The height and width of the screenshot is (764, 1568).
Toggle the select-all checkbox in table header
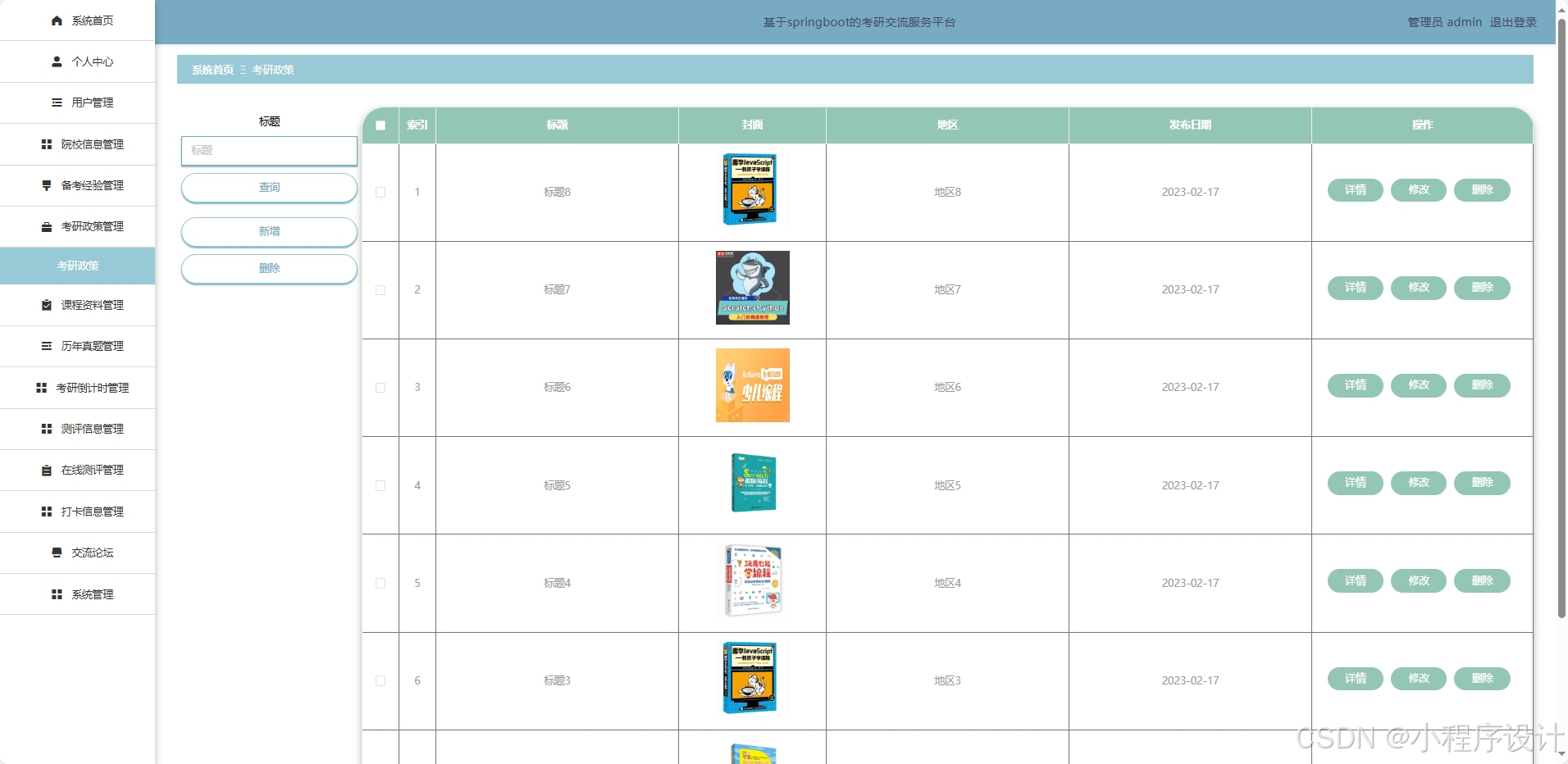click(381, 125)
